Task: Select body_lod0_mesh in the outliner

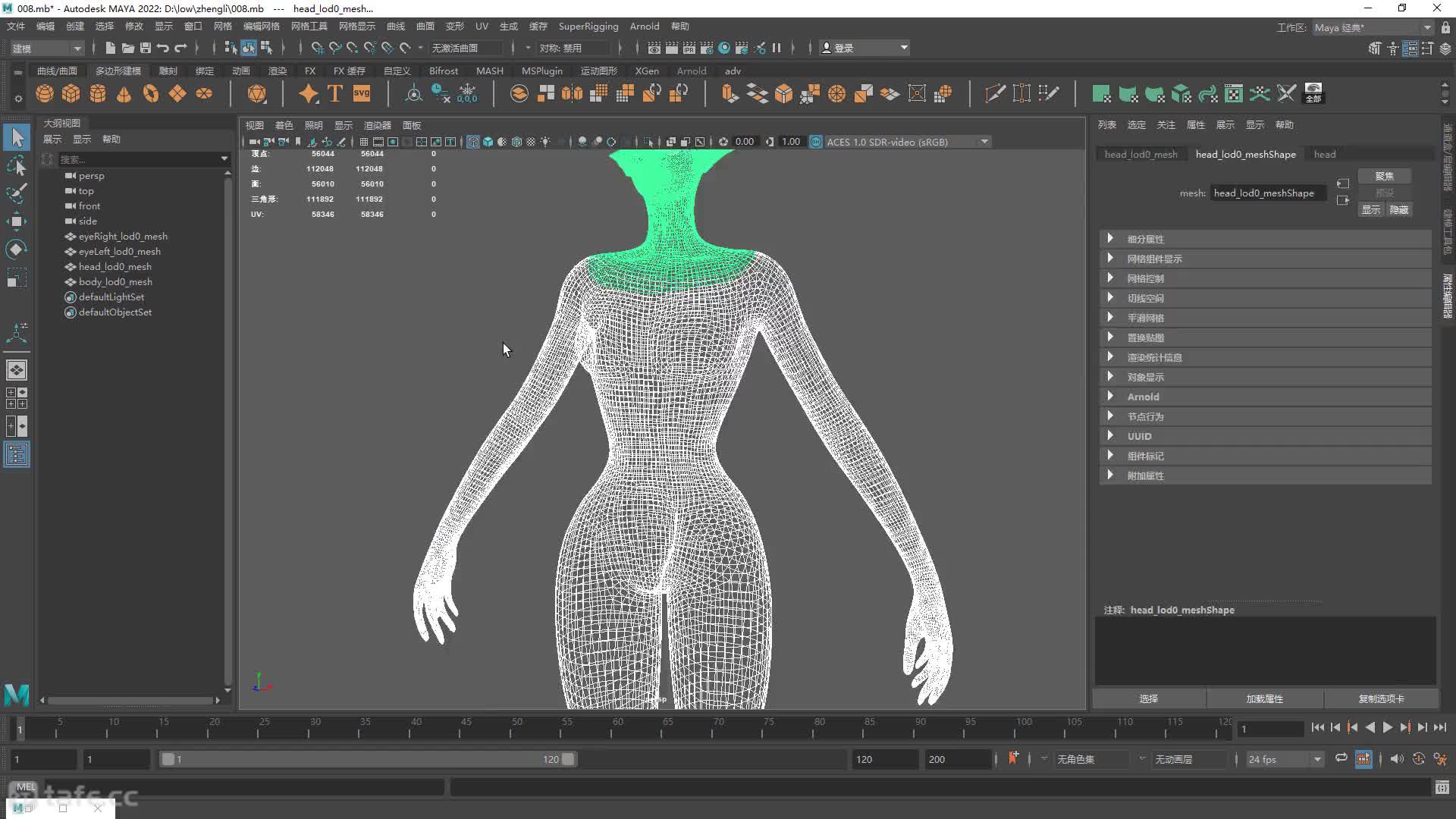Action: tap(115, 281)
